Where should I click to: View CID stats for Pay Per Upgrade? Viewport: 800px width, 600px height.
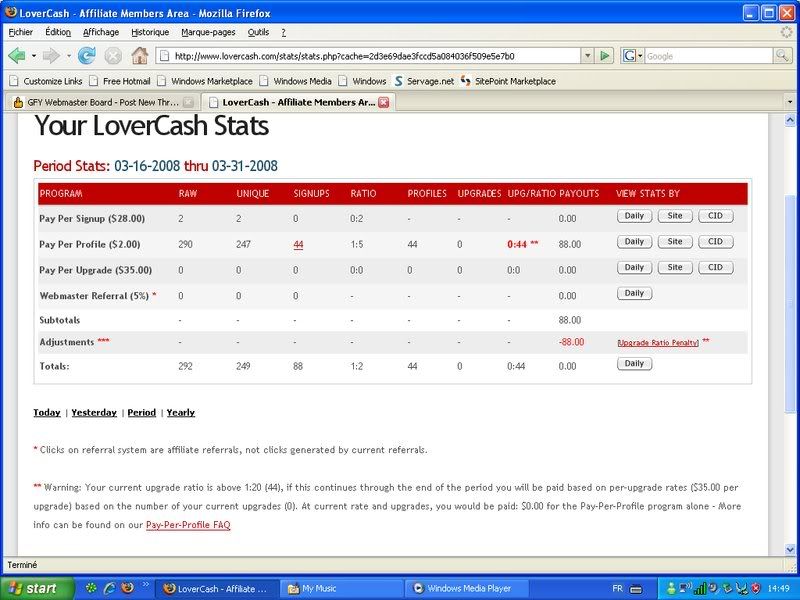(715, 267)
